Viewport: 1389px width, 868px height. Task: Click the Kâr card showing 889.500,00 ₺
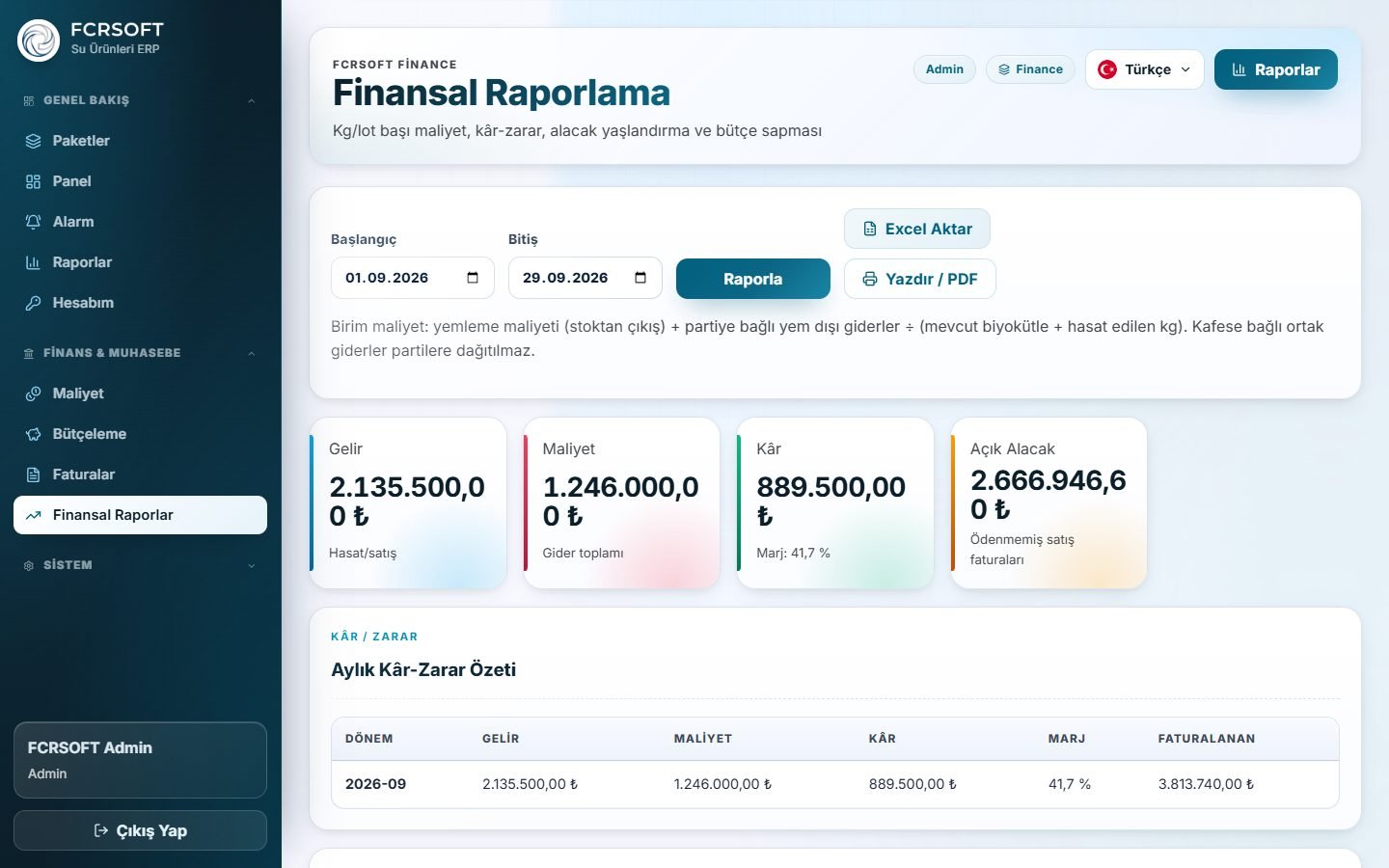click(x=835, y=502)
